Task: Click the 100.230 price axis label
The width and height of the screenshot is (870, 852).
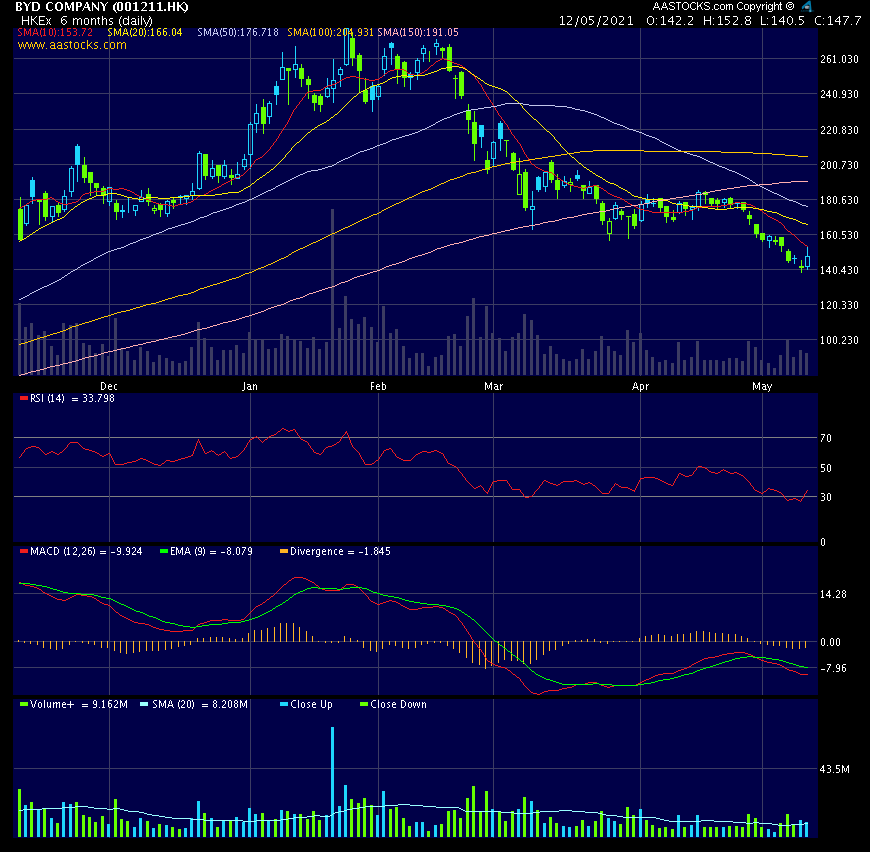Action: tap(839, 340)
